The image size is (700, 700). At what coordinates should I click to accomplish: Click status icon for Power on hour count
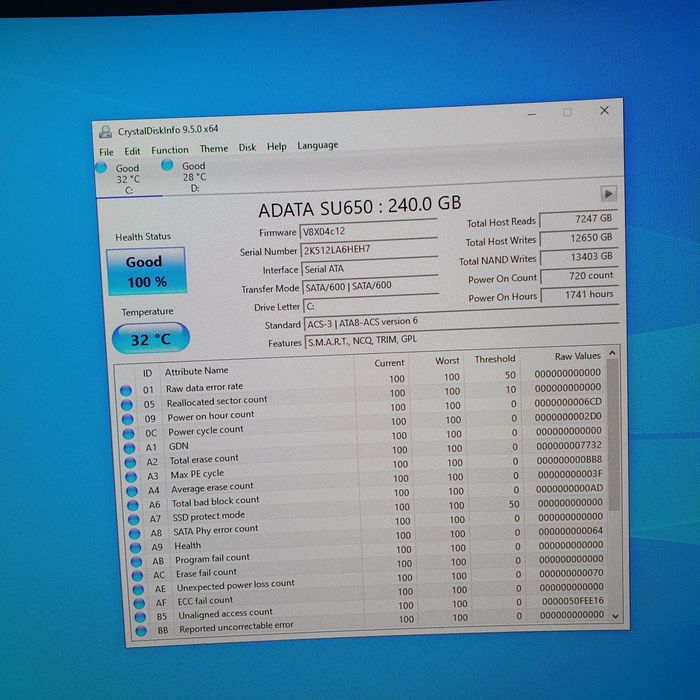pyautogui.click(x=128, y=419)
